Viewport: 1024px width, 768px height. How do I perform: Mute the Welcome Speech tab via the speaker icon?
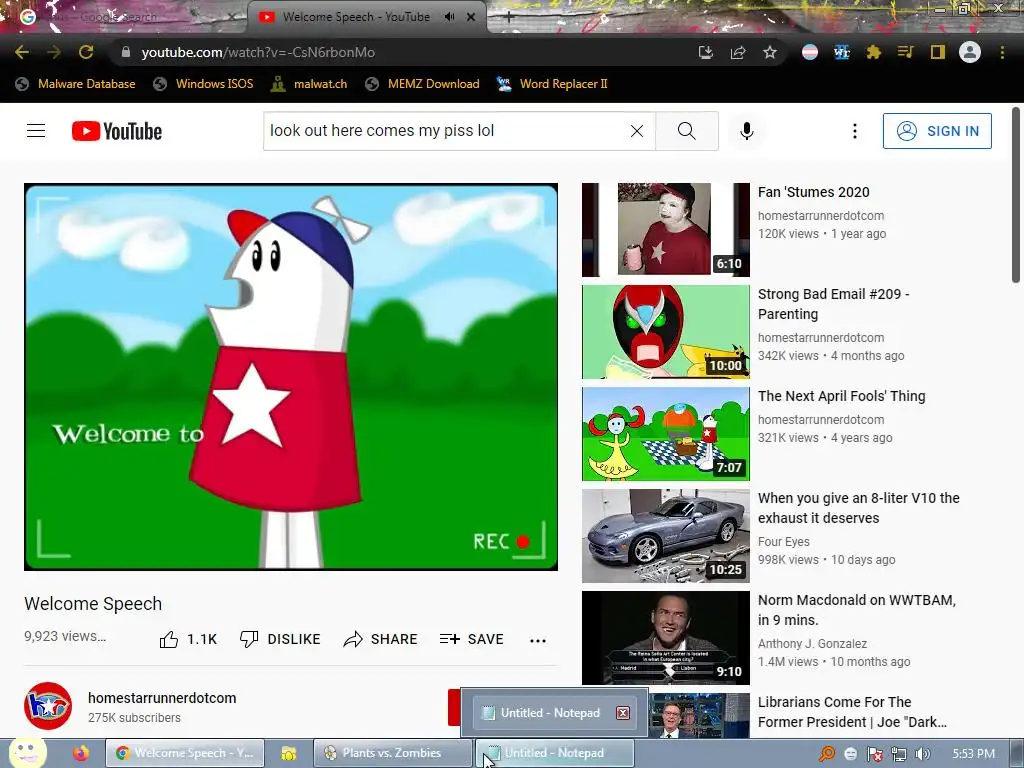click(449, 17)
